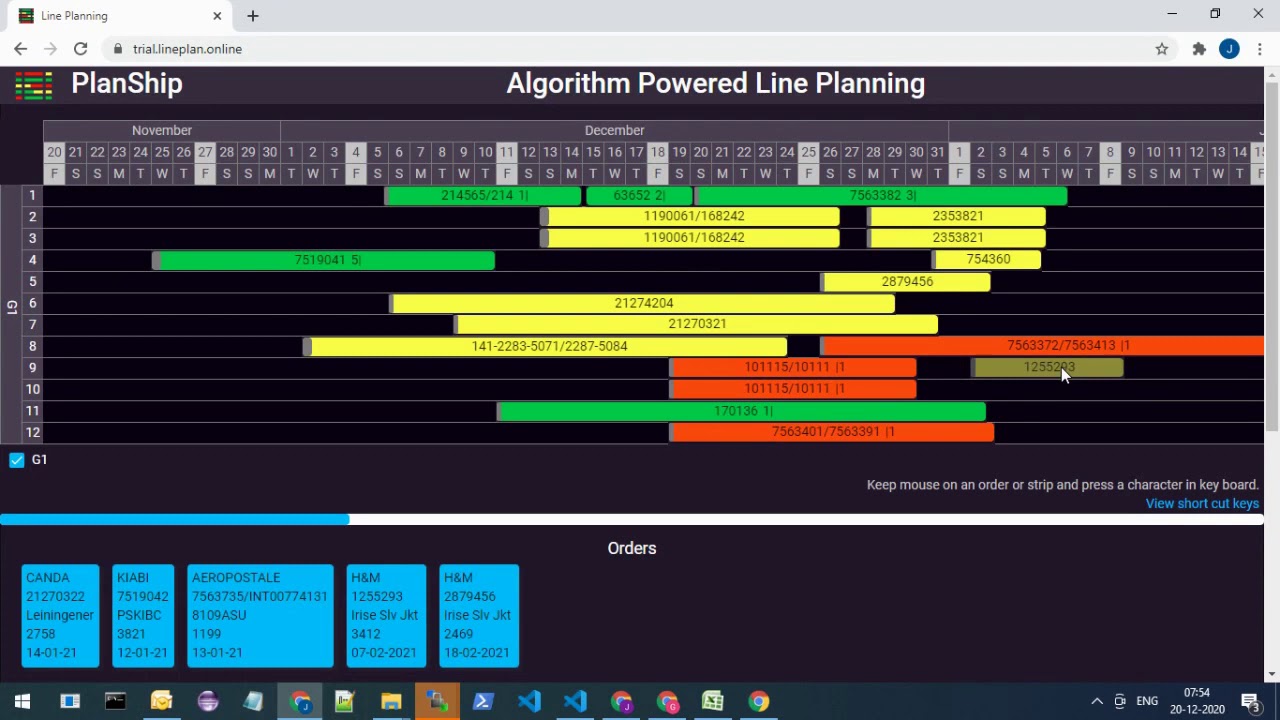The image size is (1280, 720).
Task: Show hidden system tray icons
Action: 1097,701
